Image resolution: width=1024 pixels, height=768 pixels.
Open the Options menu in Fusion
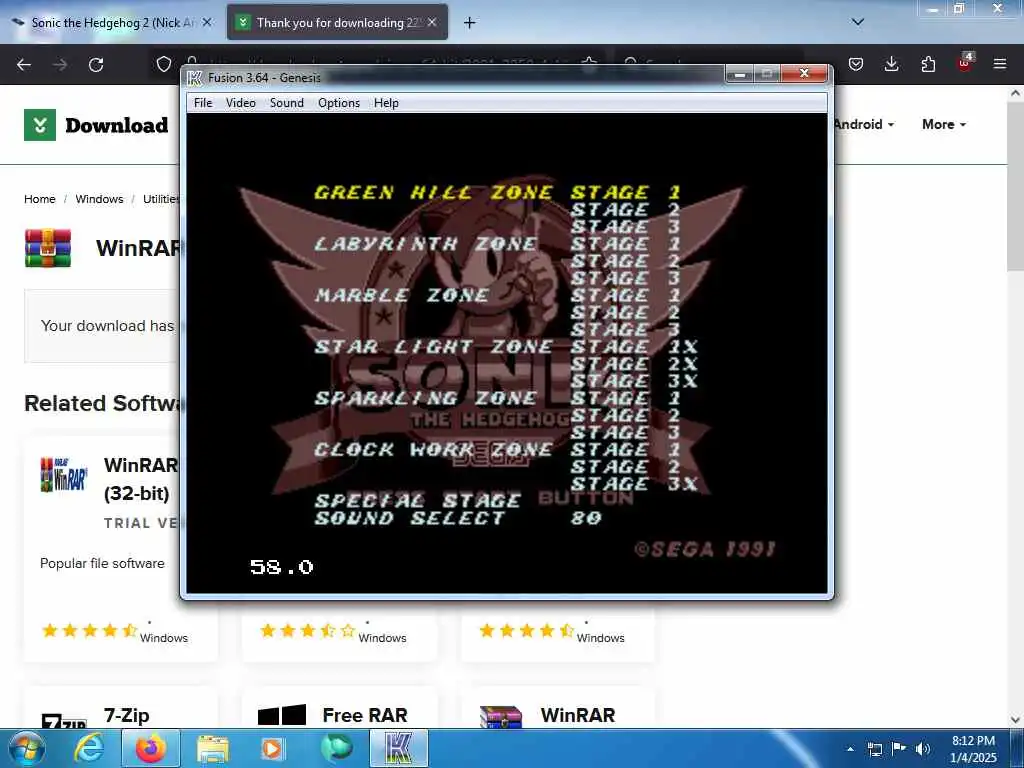click(338, 103)
